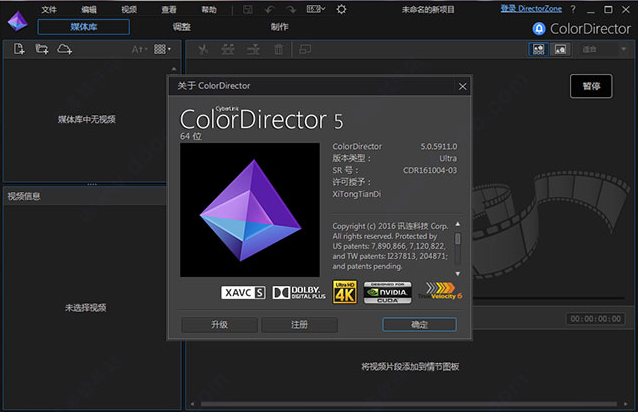Switch to the 调整 tab

pyautogui.click(x=181, y=27)
